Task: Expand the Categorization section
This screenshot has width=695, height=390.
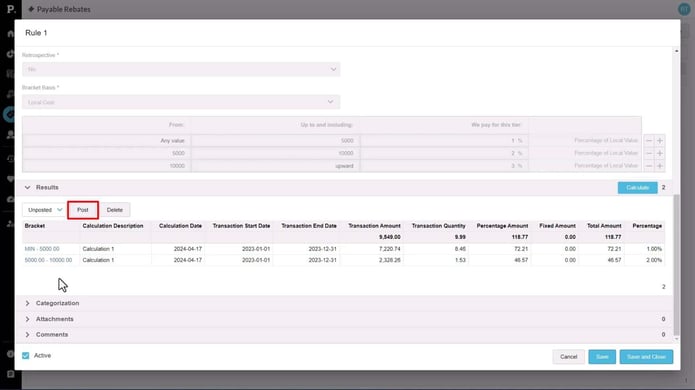Action: click(x=27, y=303)
